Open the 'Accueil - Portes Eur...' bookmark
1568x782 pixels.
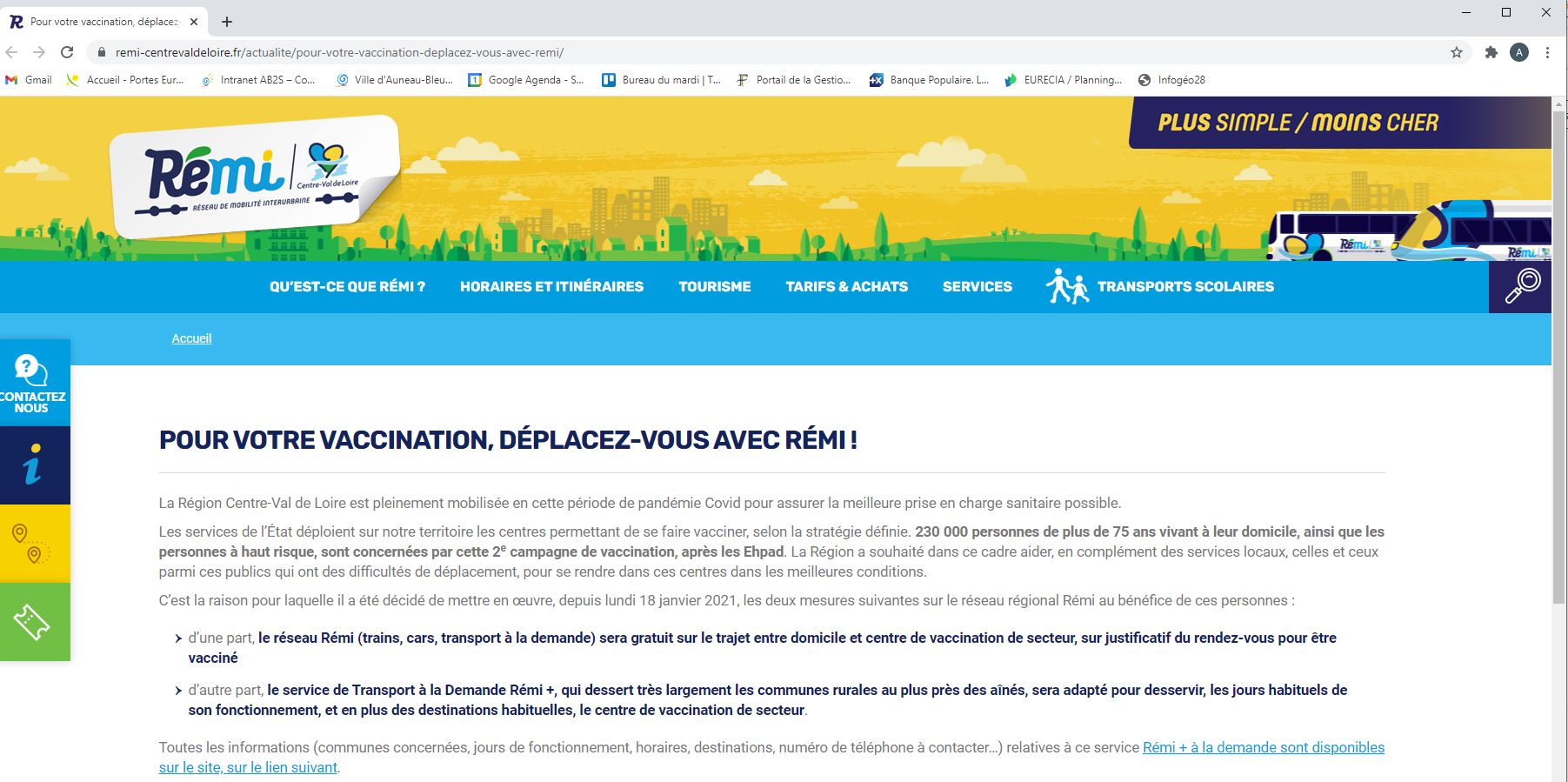(125, 80)
